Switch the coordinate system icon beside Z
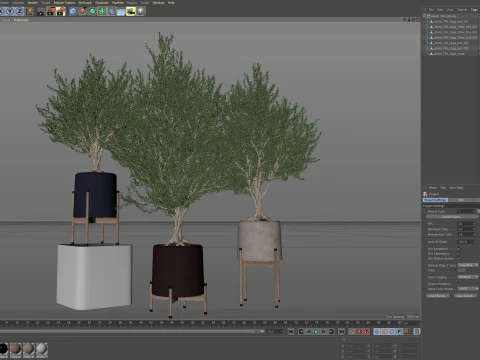 (30, 11)
